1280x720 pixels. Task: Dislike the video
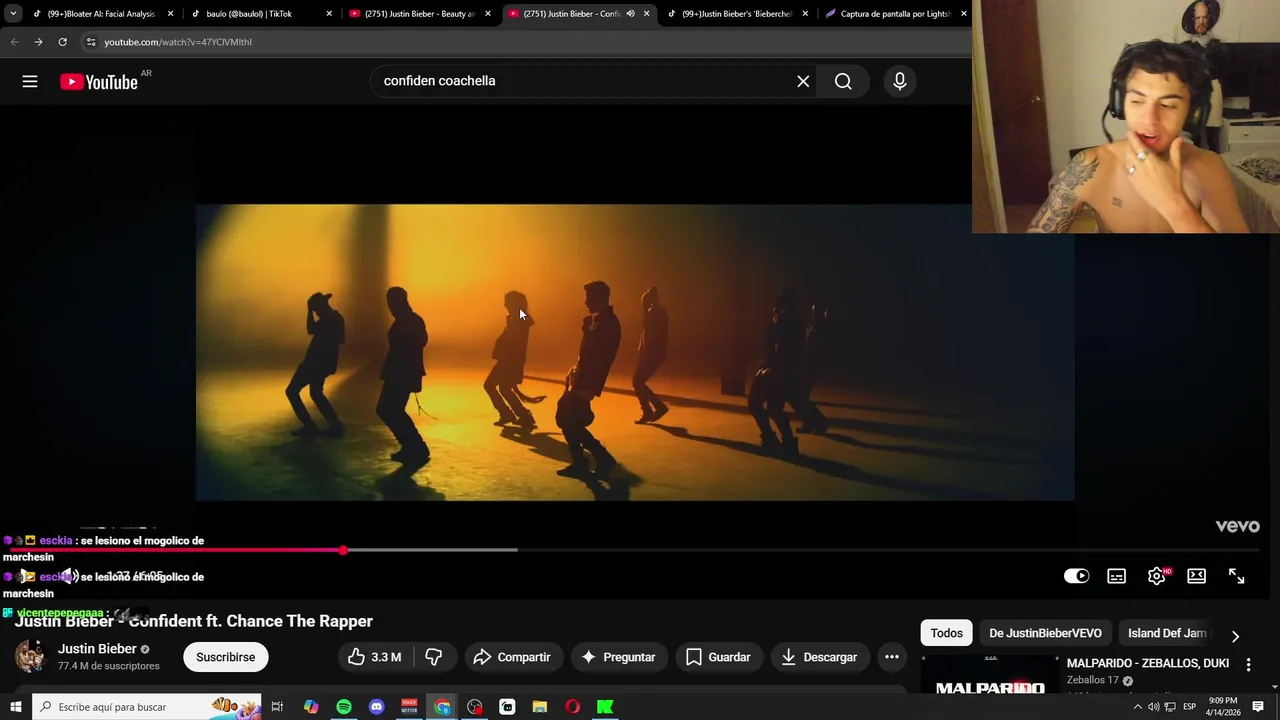point(434,657)
